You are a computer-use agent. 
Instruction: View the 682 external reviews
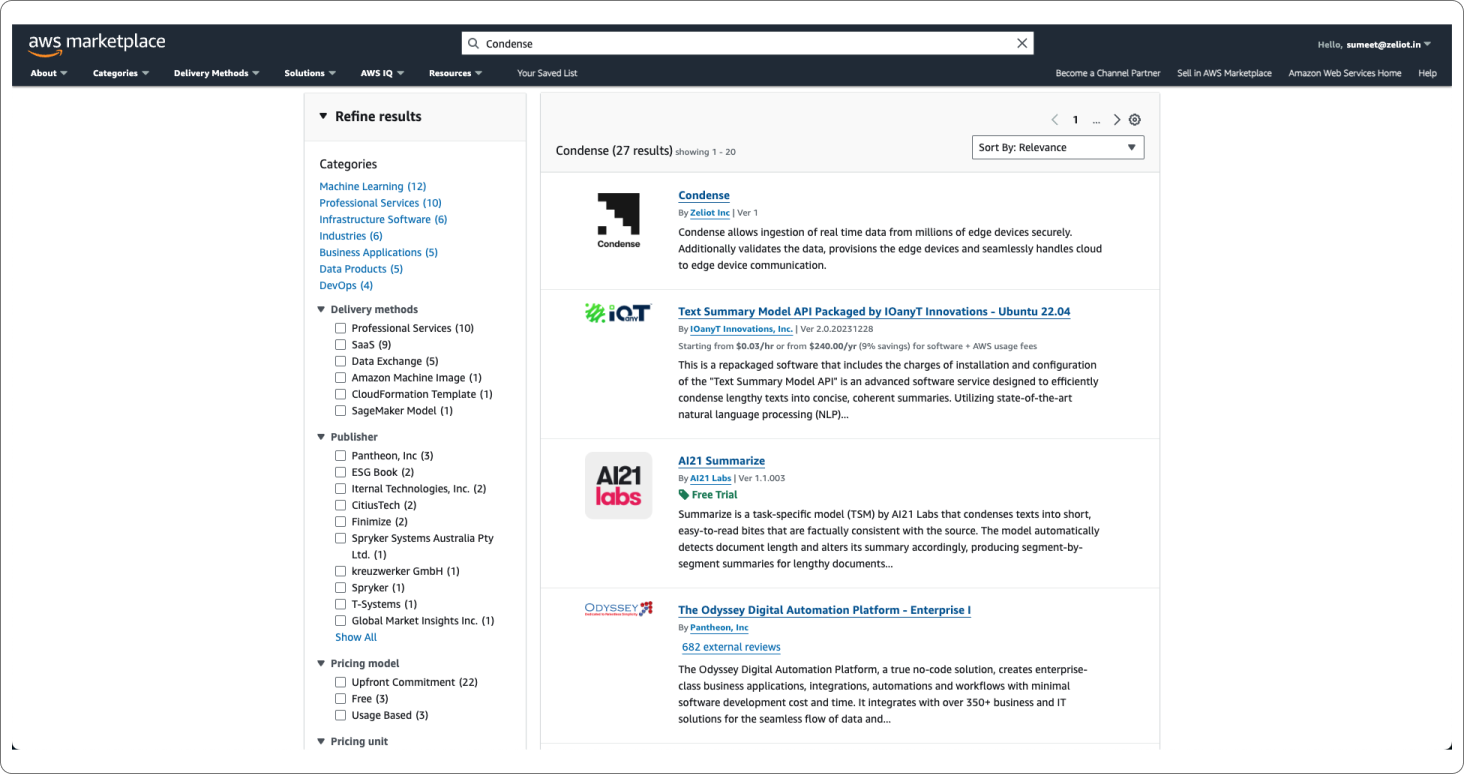(x=731, y=647)
